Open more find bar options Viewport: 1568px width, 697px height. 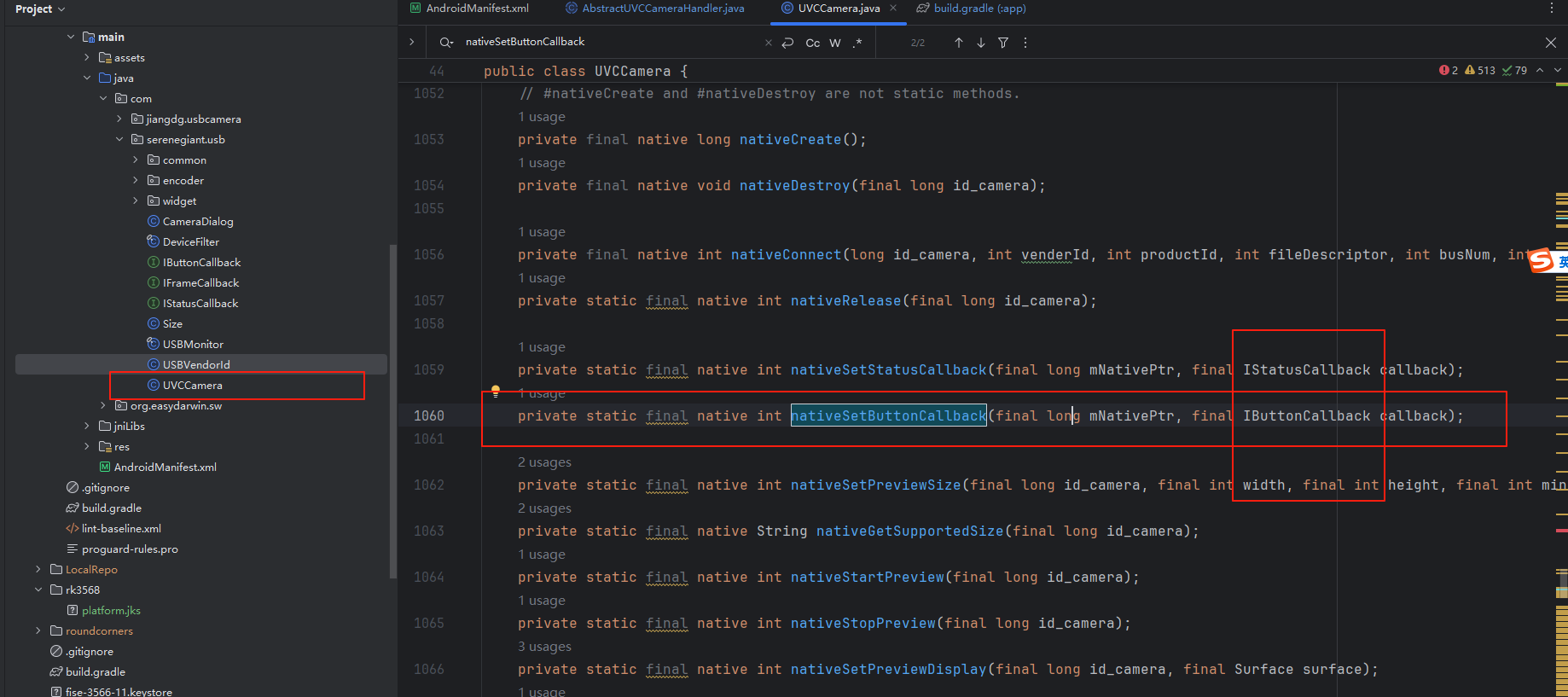click(1025, 43)
